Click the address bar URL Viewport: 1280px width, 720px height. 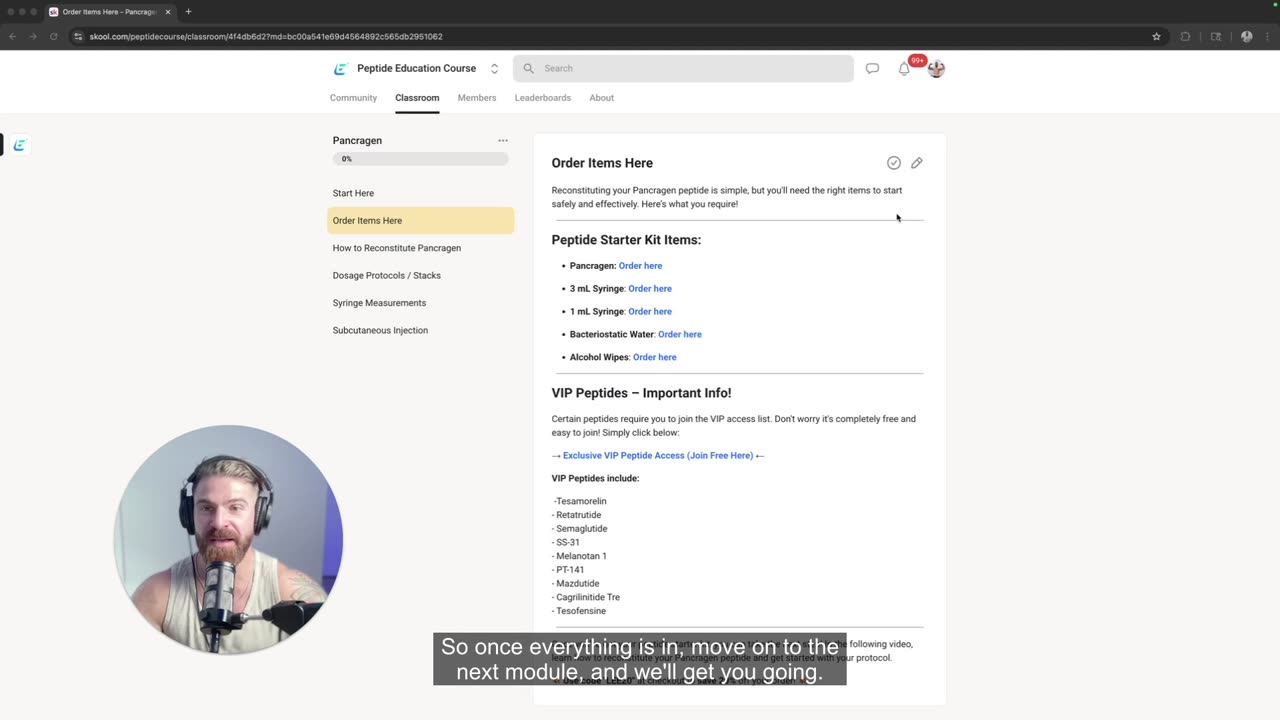pos(266,36)
